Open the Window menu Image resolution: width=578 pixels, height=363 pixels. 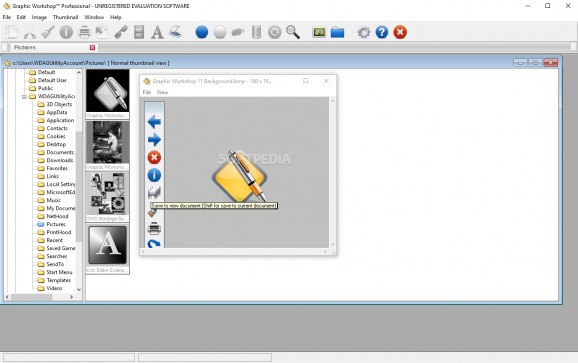click(94, 17)
